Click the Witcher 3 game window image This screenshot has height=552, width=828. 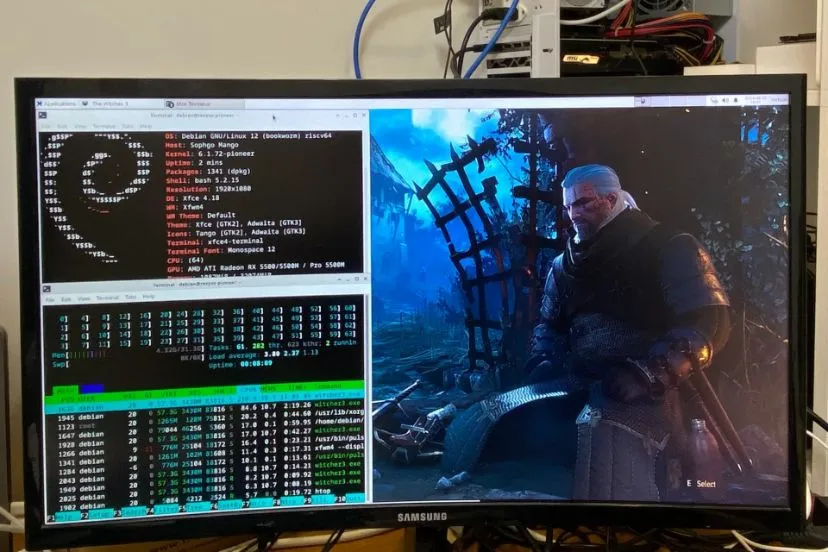coord(580,304)
